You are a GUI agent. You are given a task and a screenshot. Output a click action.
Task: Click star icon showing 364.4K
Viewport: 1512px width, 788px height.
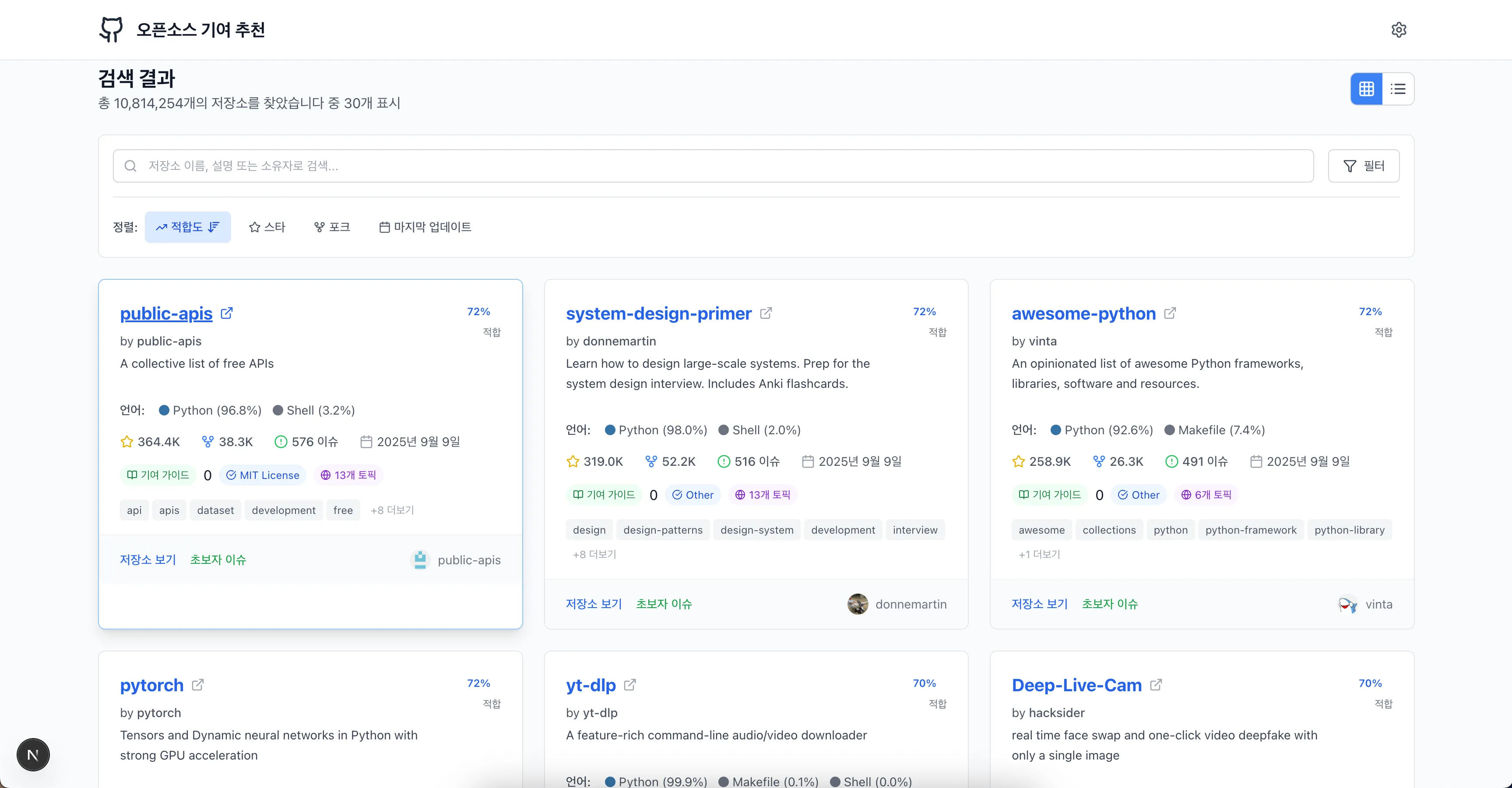click(x=127, y=442)
